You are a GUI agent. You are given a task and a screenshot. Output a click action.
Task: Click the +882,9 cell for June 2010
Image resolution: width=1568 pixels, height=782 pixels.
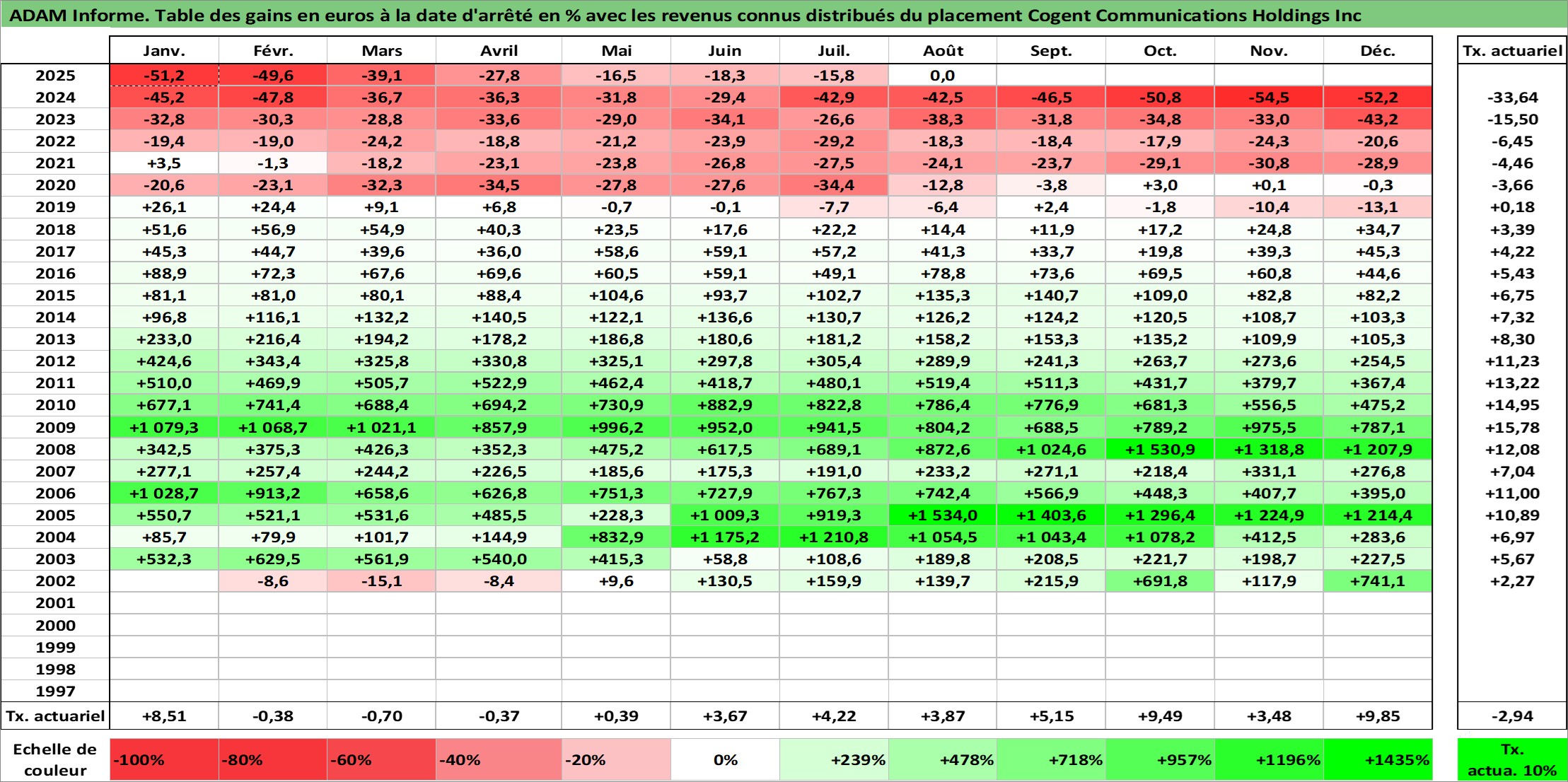[x=725, y=405]
